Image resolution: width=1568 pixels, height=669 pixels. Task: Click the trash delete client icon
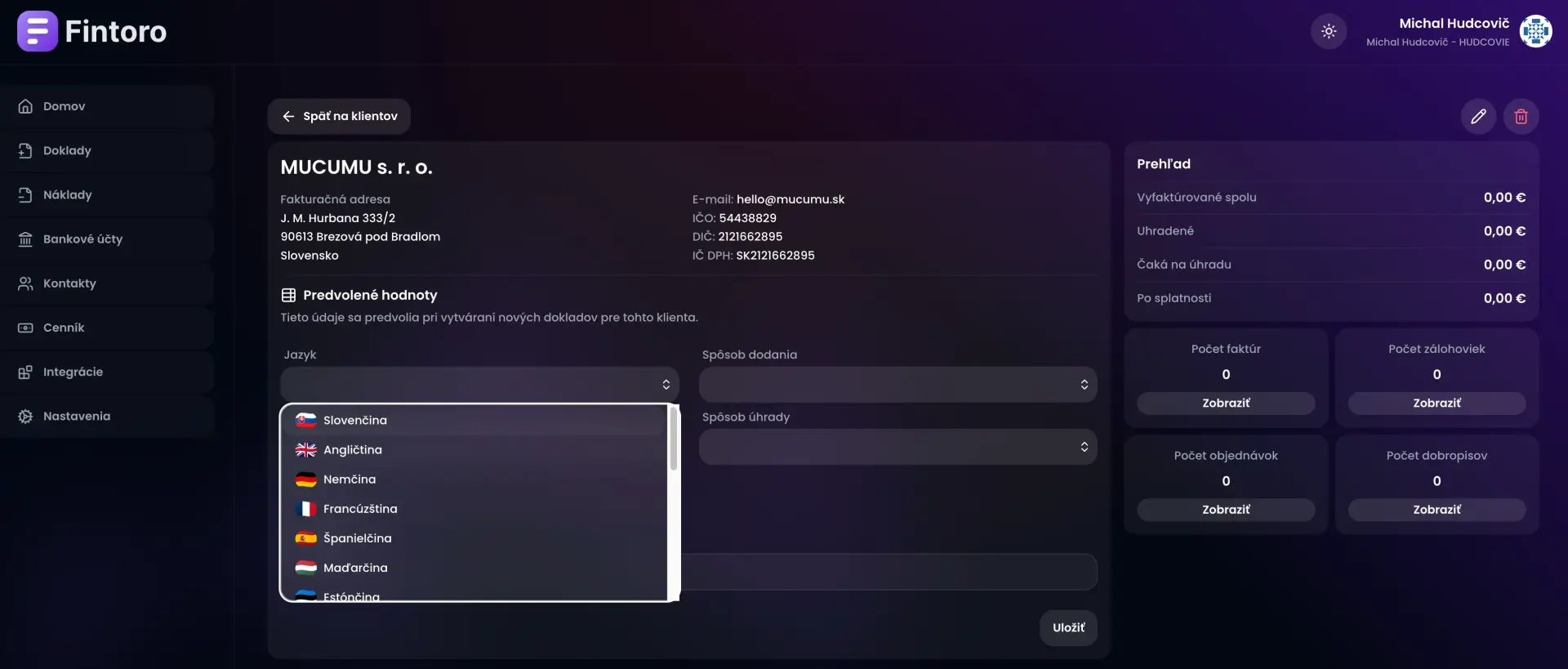coord(1521,117)
